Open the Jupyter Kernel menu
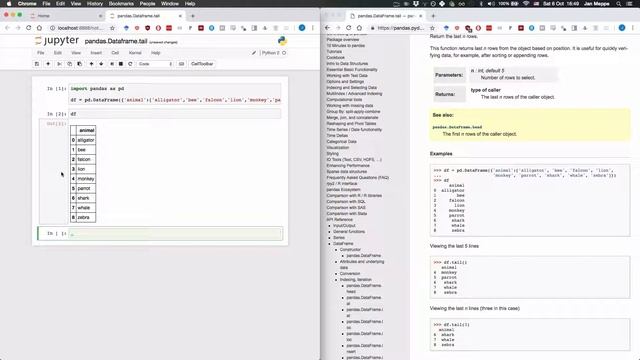The height and width of the screenshot is (360, 640). (135, 53)
